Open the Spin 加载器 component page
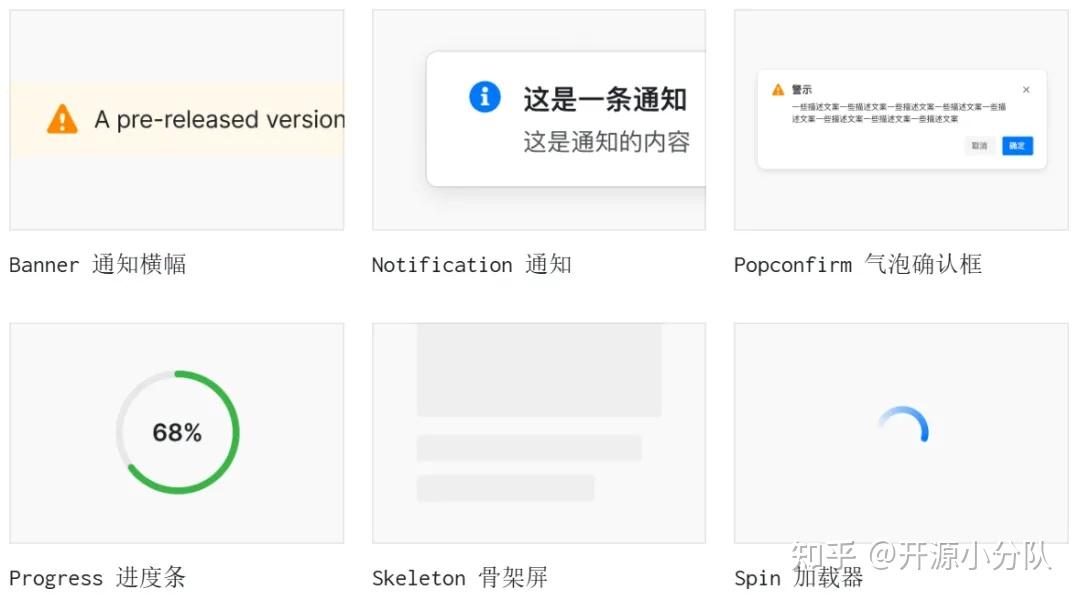 [x=800, y=577]
